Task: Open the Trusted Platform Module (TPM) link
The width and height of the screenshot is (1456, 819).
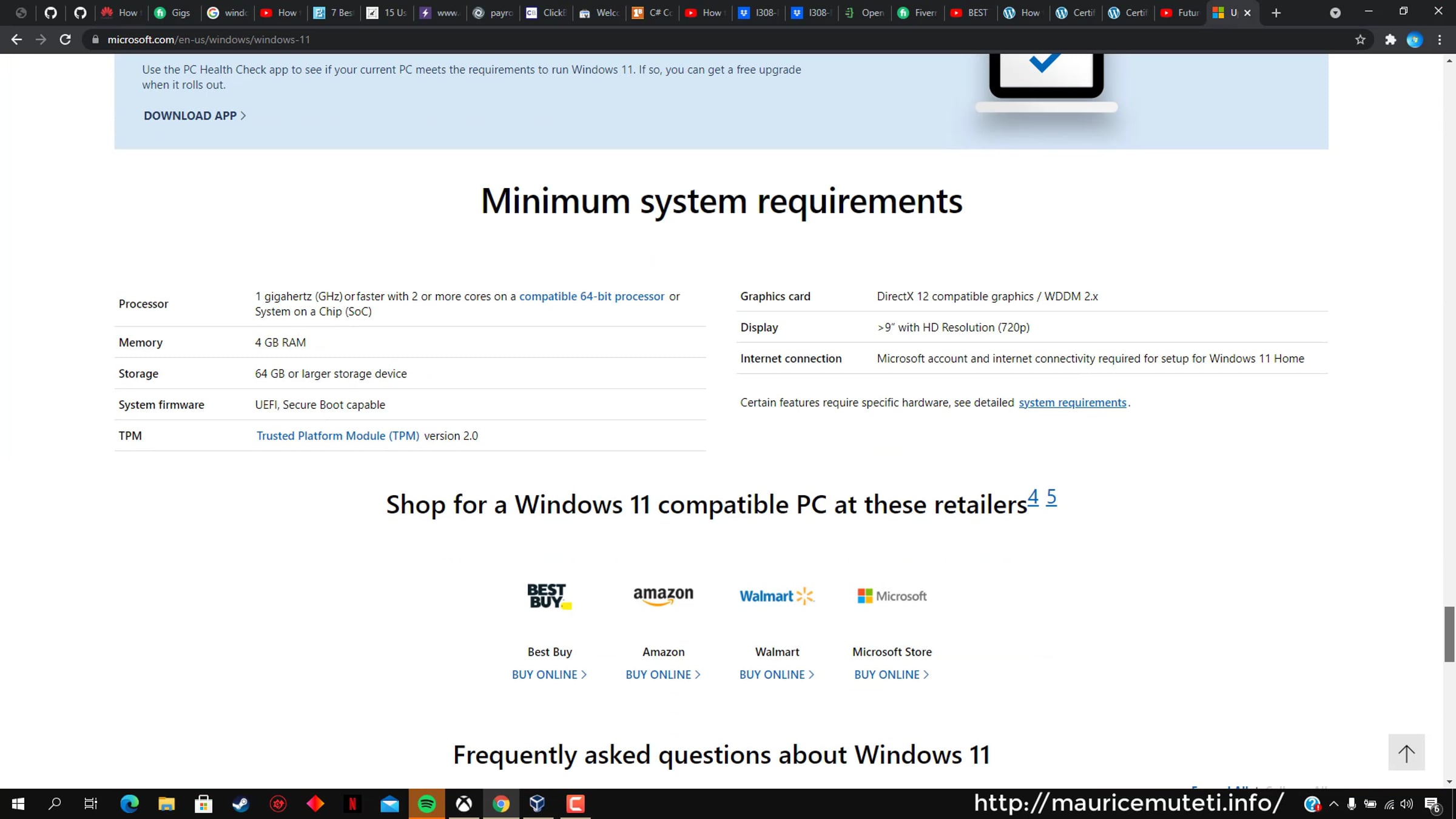Action: [x=337, y=436]
